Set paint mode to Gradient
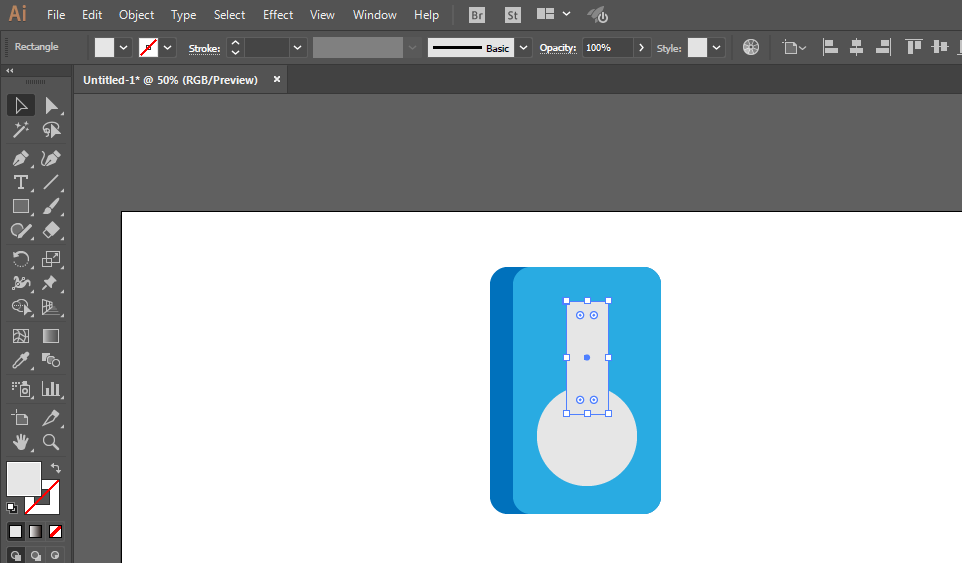962x563 pixels. coord(36,532)
